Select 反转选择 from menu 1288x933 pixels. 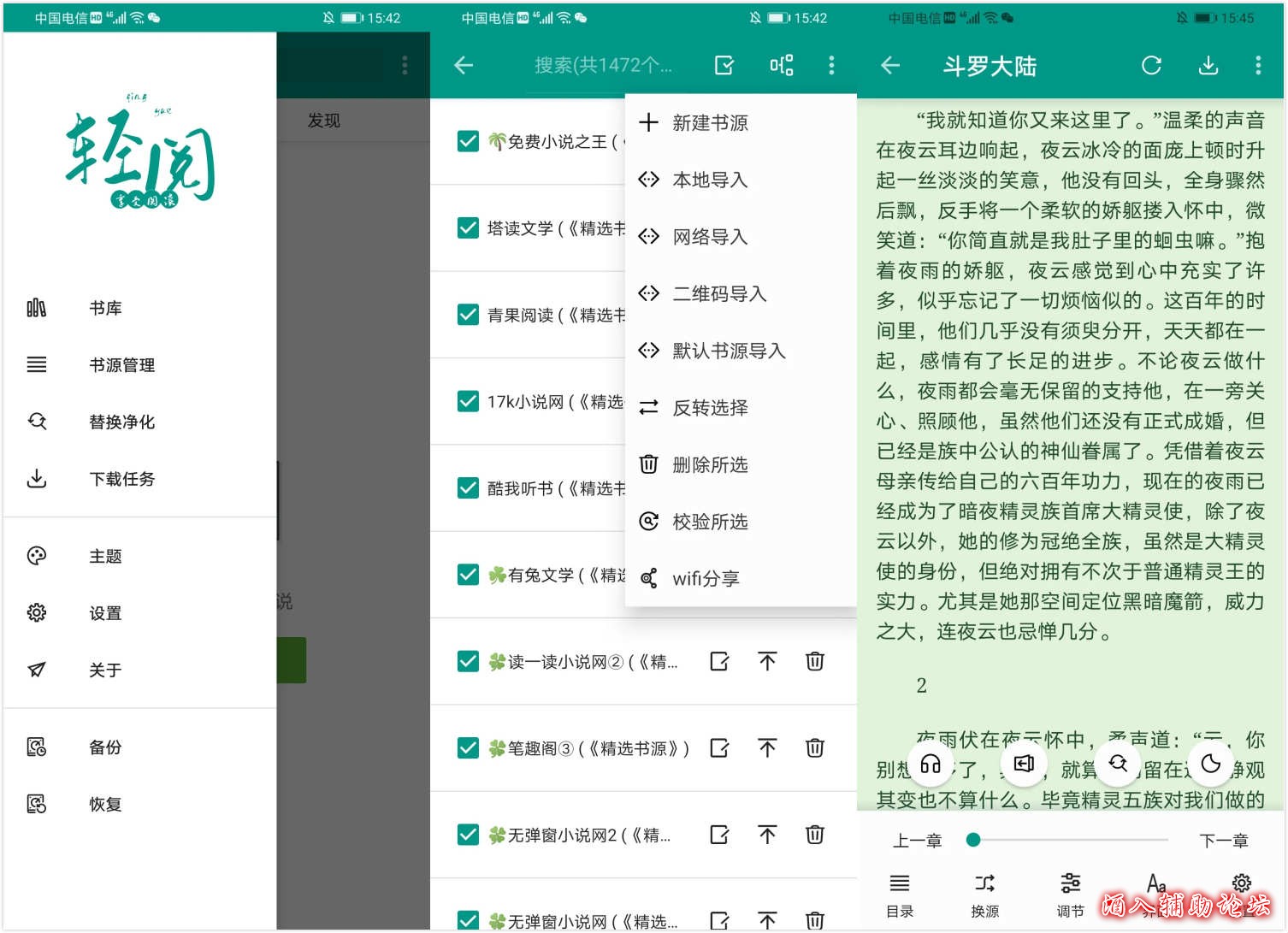pos(741,408)
